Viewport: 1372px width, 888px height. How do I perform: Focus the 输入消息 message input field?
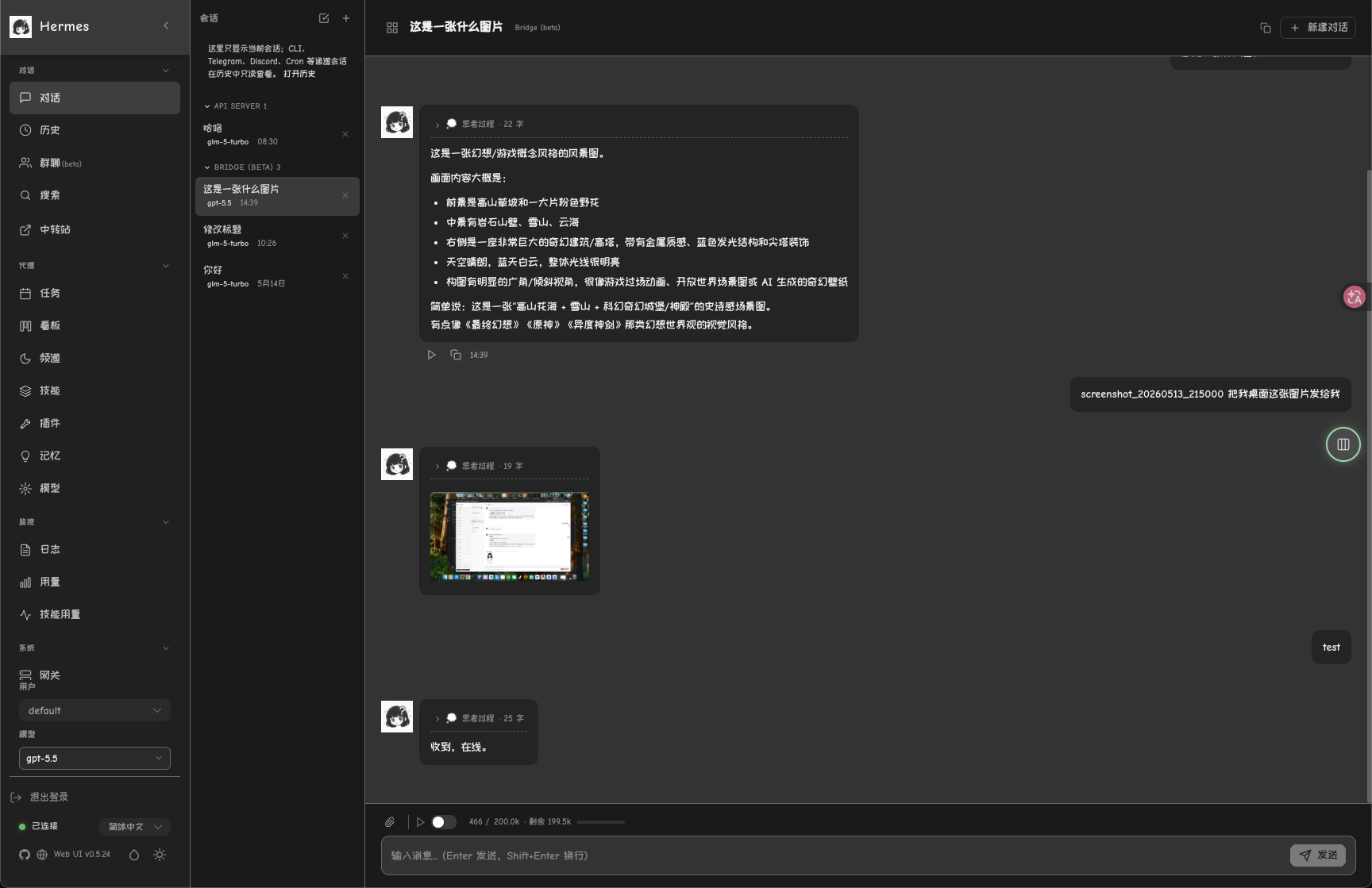834,855
